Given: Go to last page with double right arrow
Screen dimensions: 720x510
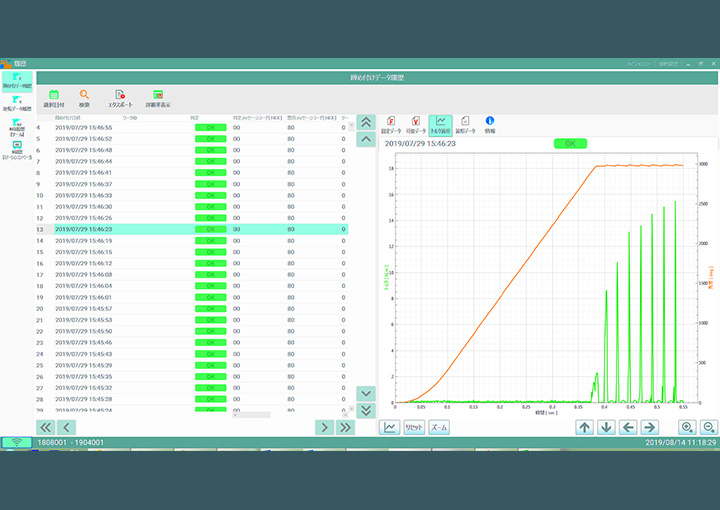Looking at the screenshot, I should [x=345, y=427].
